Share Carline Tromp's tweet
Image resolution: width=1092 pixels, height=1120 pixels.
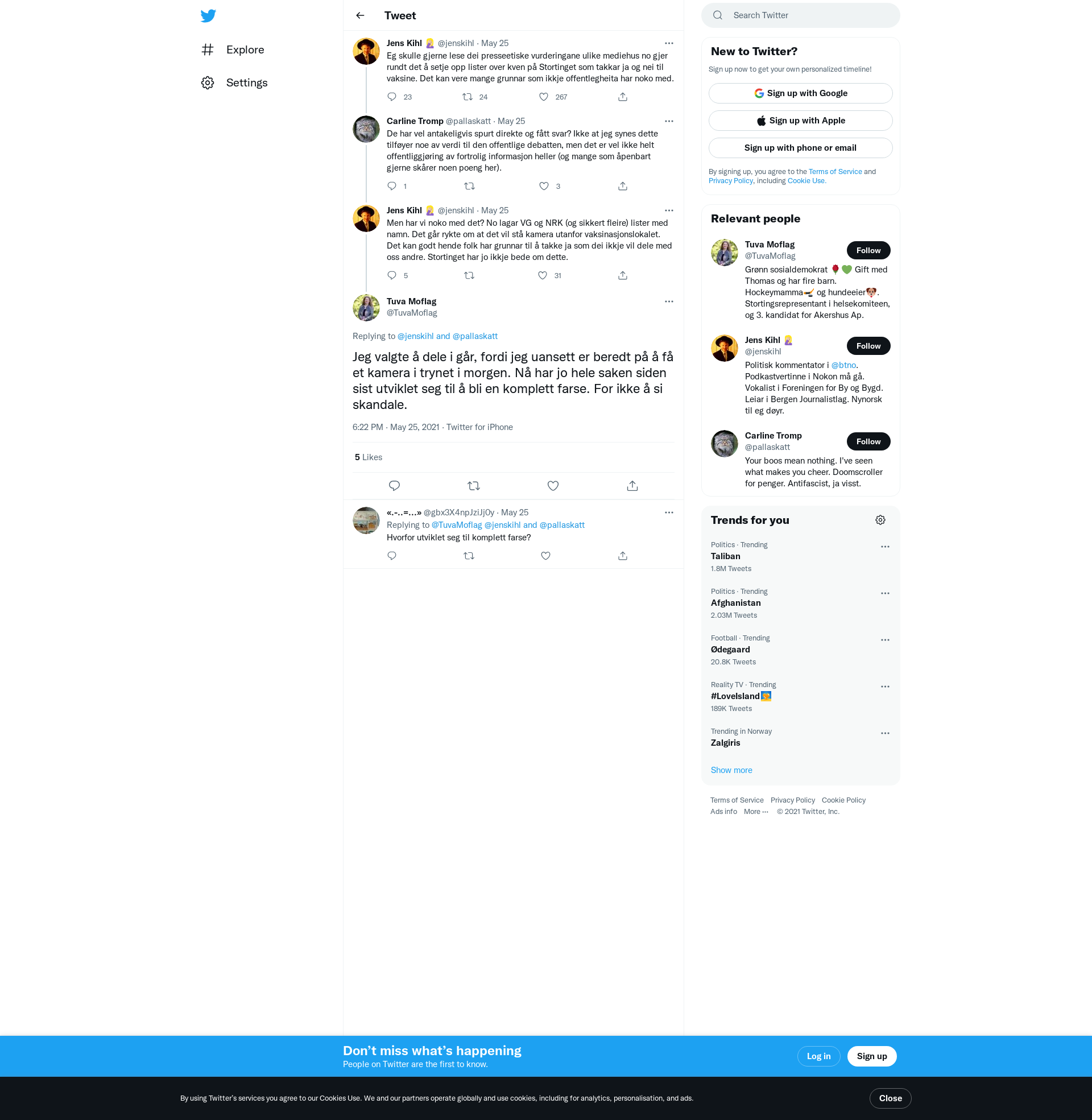tap(623, 186)
